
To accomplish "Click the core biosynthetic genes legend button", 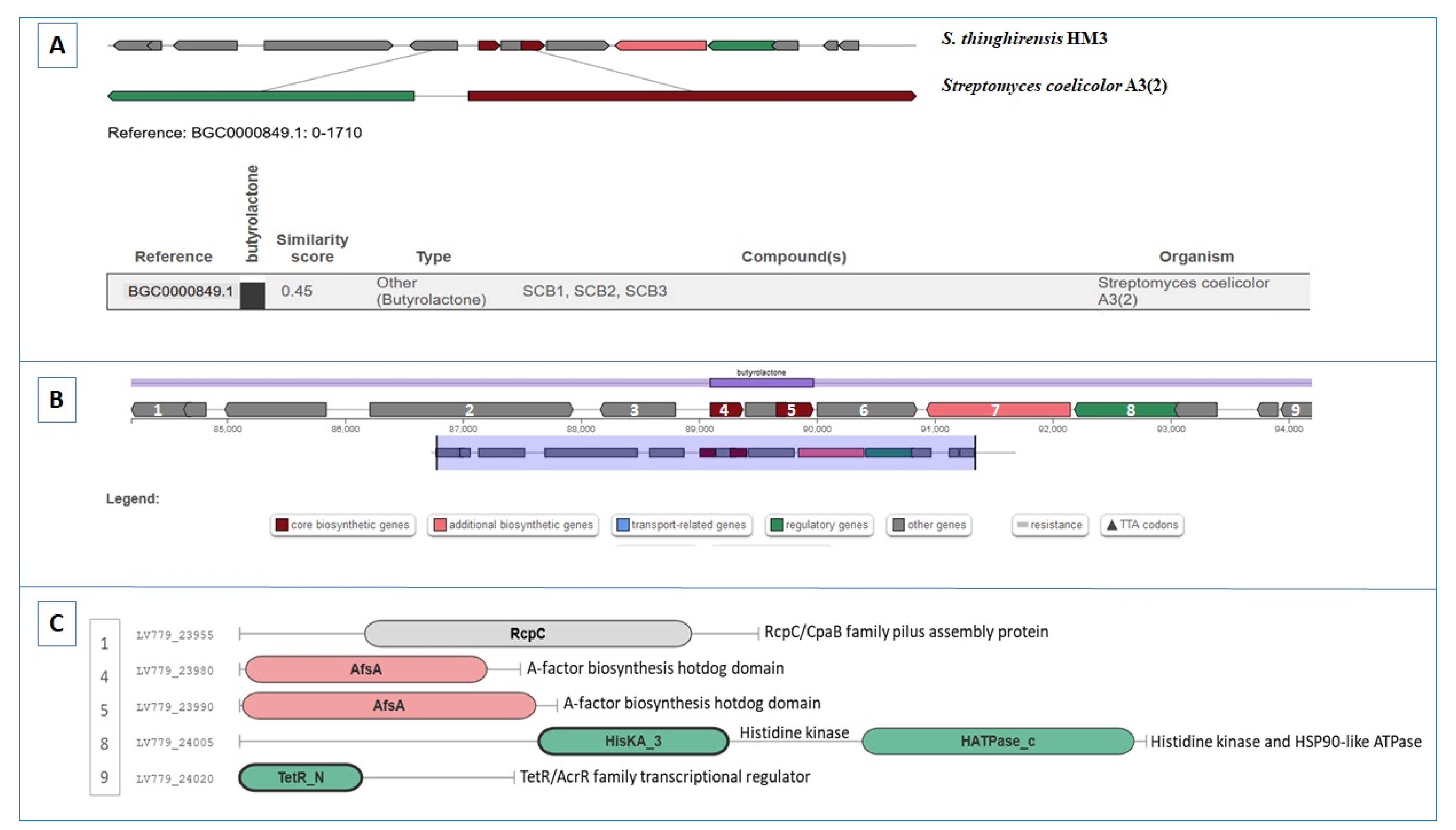I will pos(342,524).
